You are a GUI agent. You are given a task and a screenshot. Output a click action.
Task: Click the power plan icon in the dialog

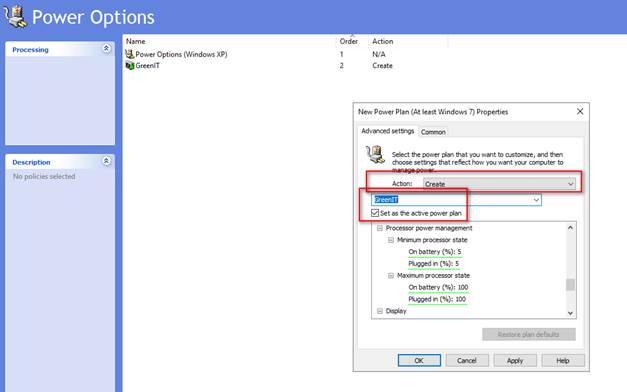(x=375, y=154)
